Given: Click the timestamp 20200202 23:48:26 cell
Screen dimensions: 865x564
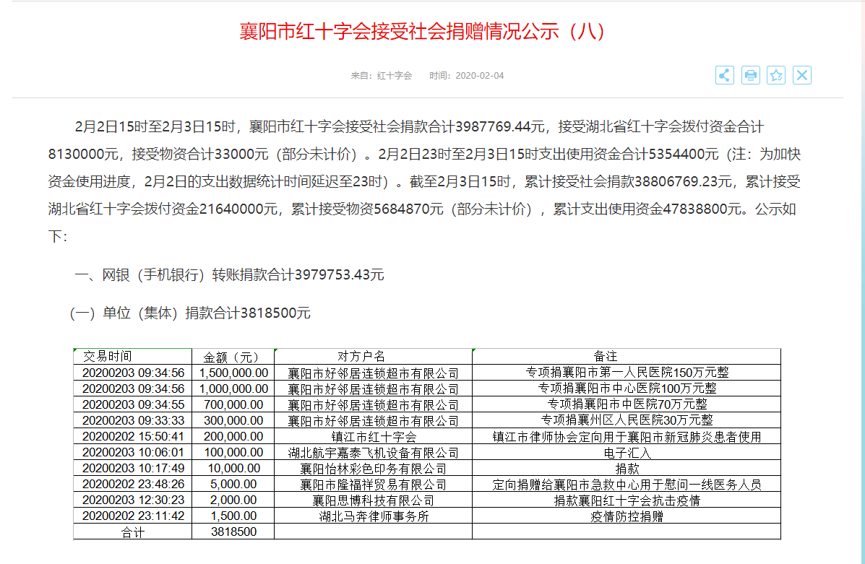Looking at the screenshot, I should pos(132,485).
